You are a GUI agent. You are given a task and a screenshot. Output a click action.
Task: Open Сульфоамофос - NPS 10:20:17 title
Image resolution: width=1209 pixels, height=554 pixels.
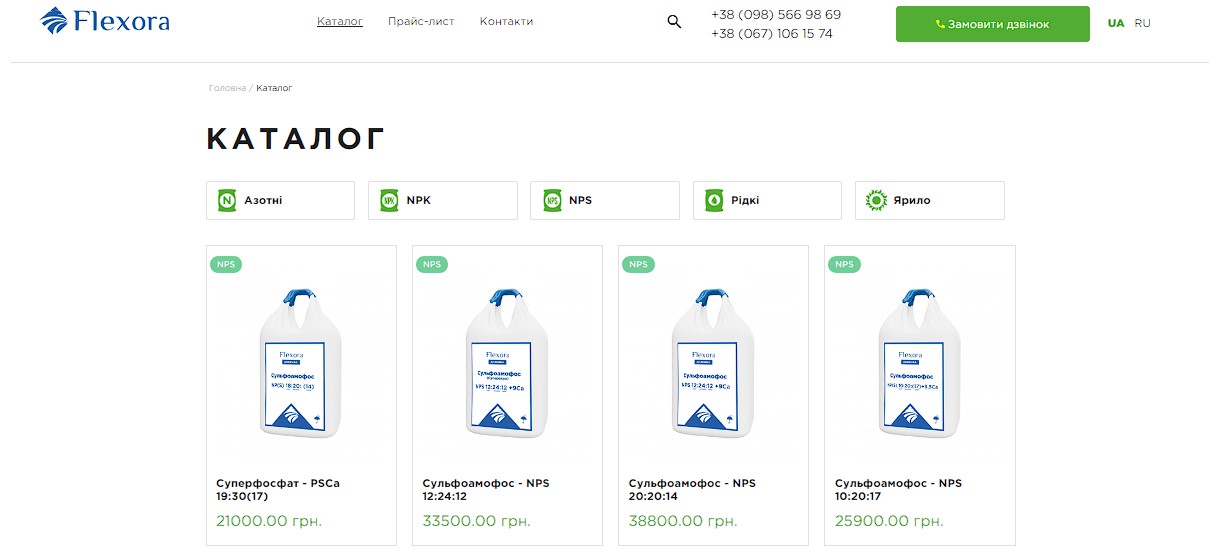click(898, 490)
